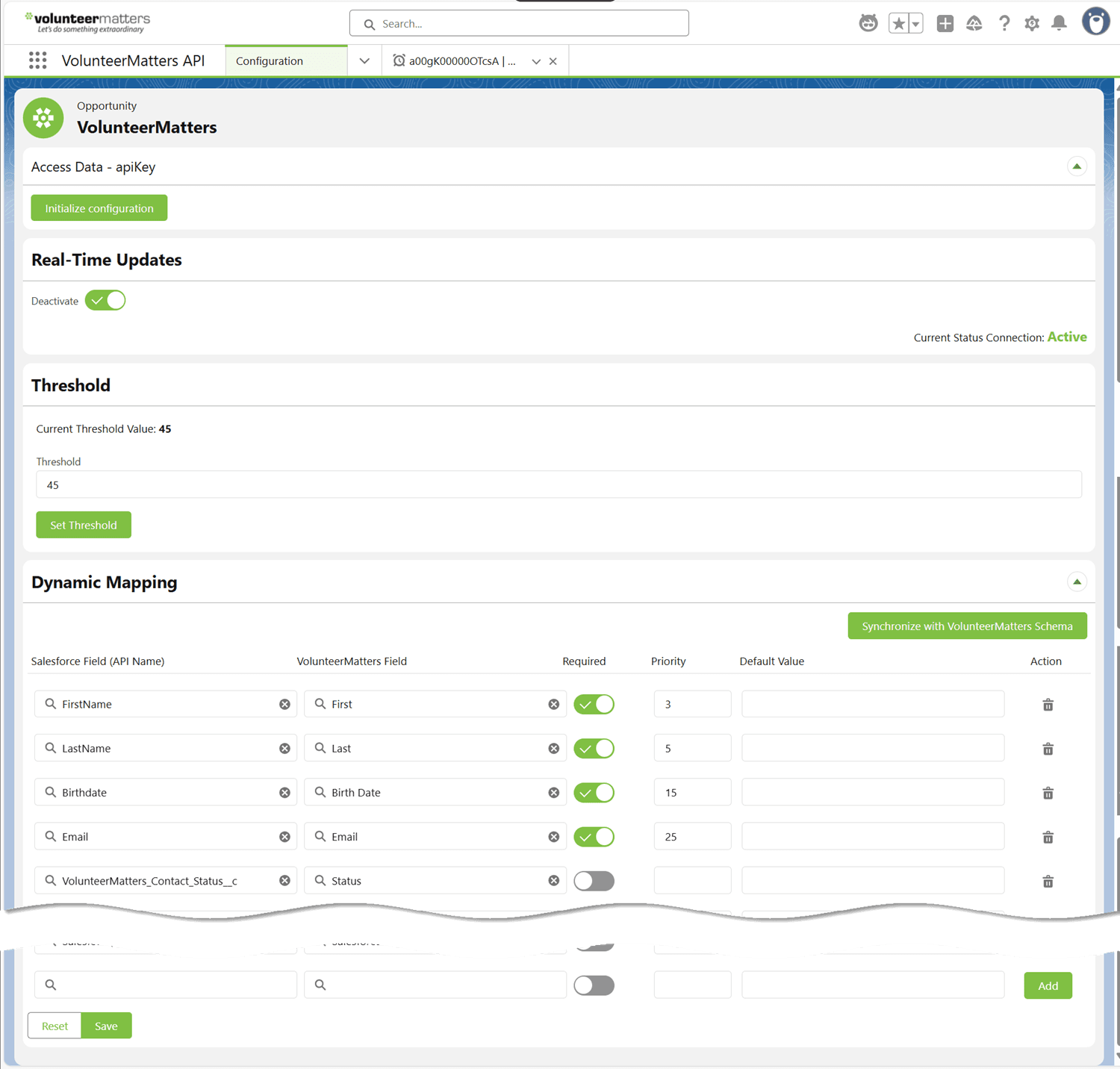Clear the Email VolunteerMatters field
The width and height of the screenshot is (1120, 1069).
pos(553,837)
